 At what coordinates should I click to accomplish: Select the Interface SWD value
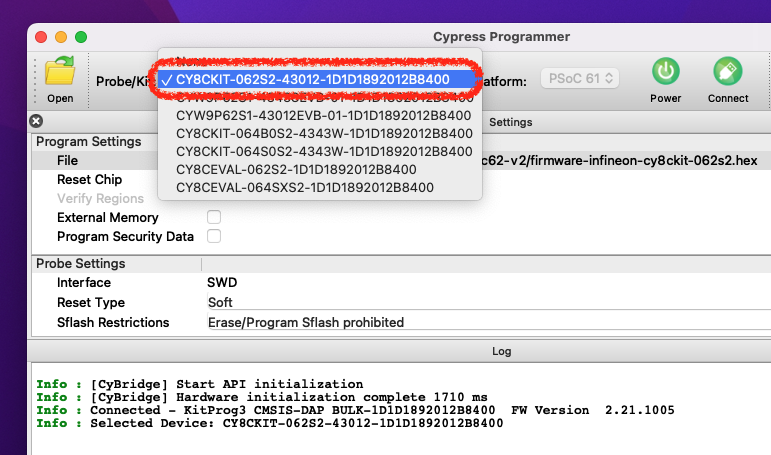(222, 282)
